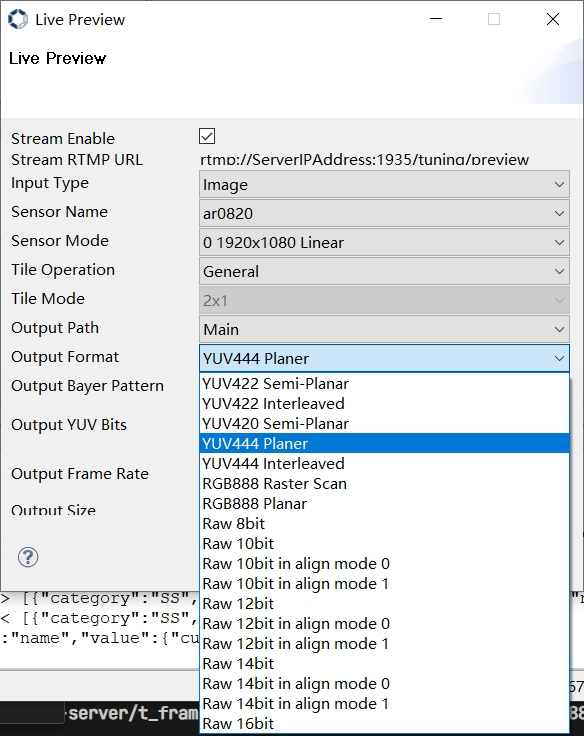Select Raw 10bit in align mode 0
The width and height of the screenshot is (584, 736).
coord(384,564)
